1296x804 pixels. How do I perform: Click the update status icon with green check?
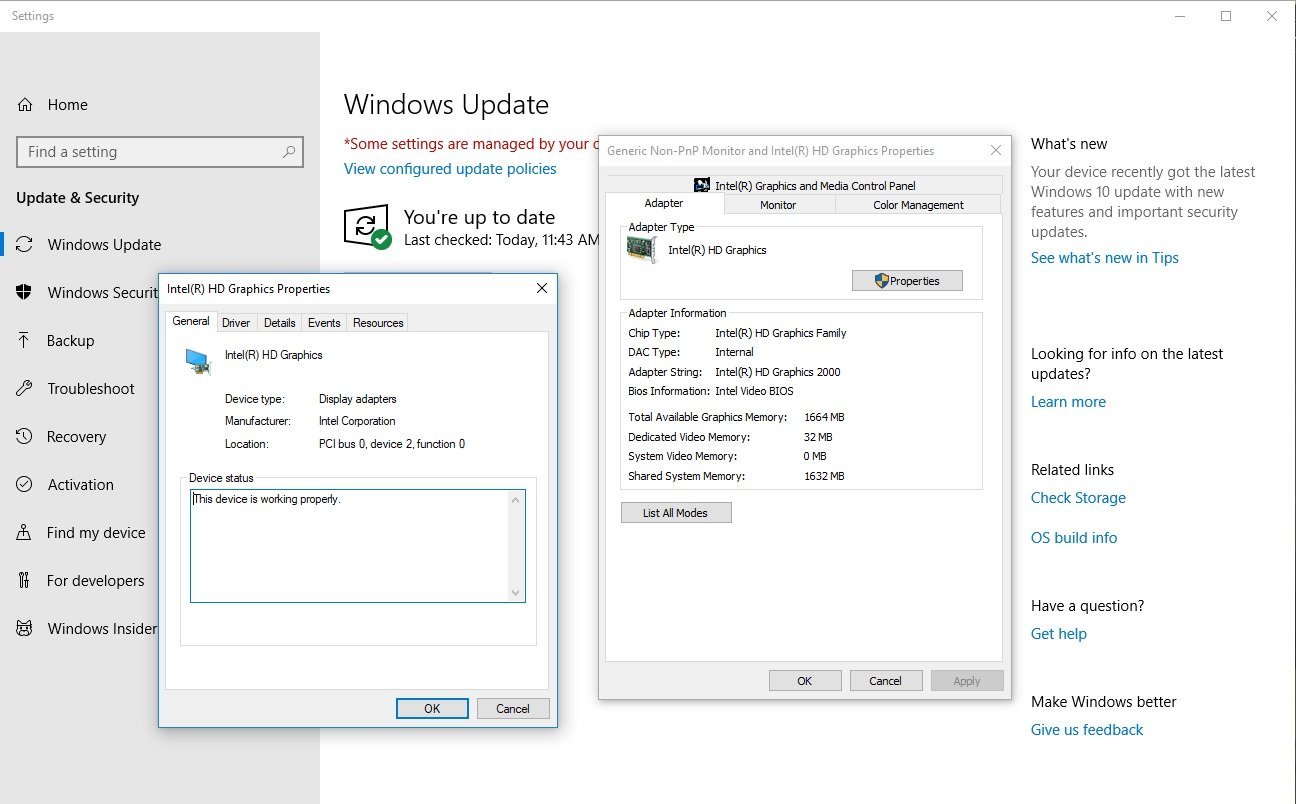click(367, 228)
